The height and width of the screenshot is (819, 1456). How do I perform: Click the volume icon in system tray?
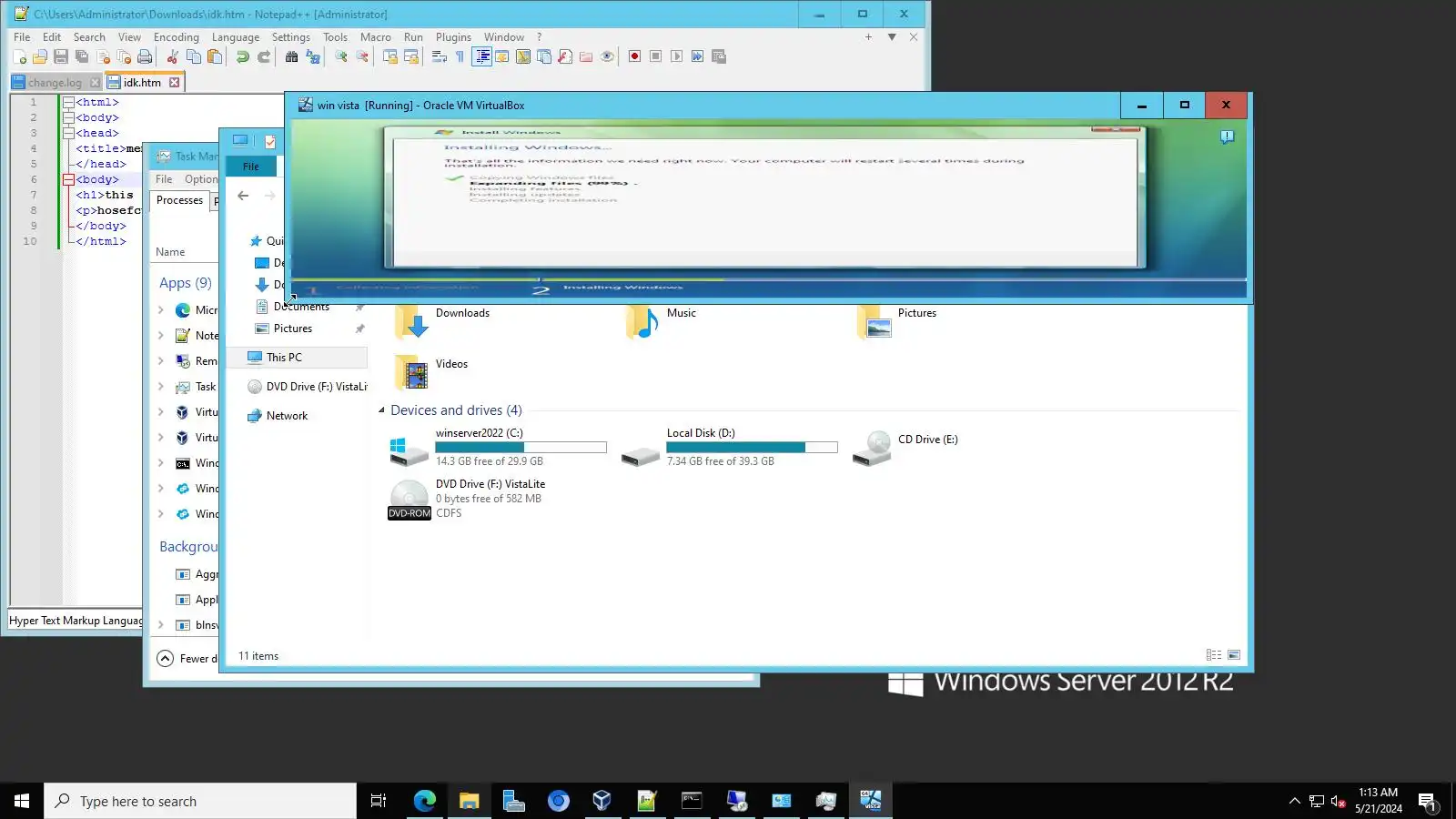[1338, 801]
